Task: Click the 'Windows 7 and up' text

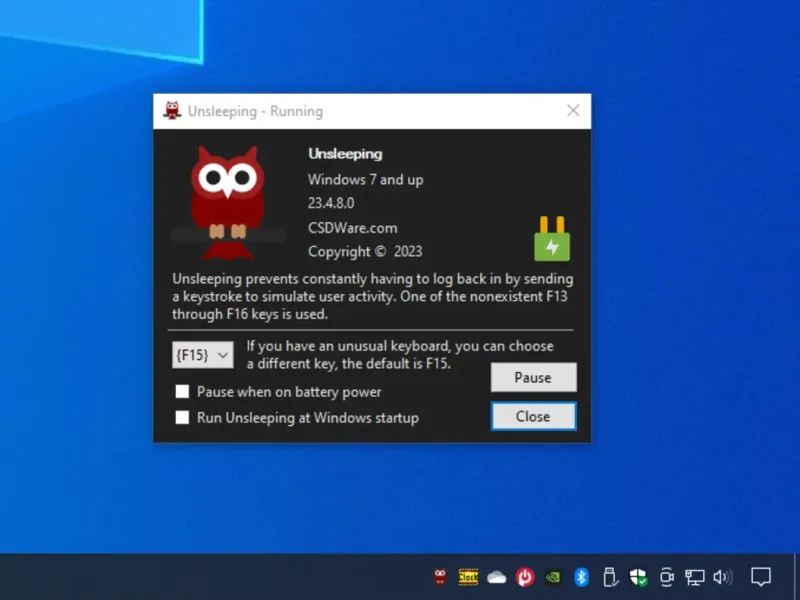Action: pos(365,180)
